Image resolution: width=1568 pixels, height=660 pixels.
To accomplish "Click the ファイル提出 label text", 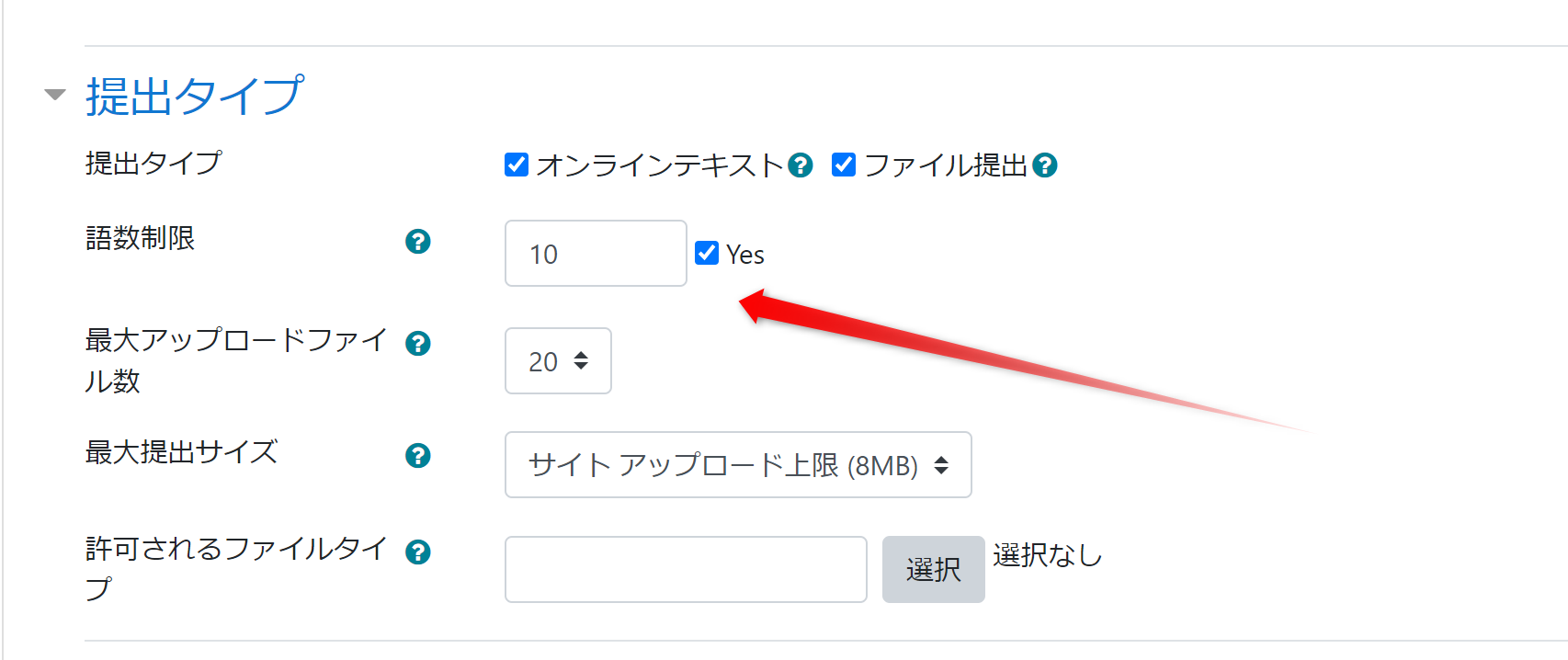I will (x=946, y=165).
